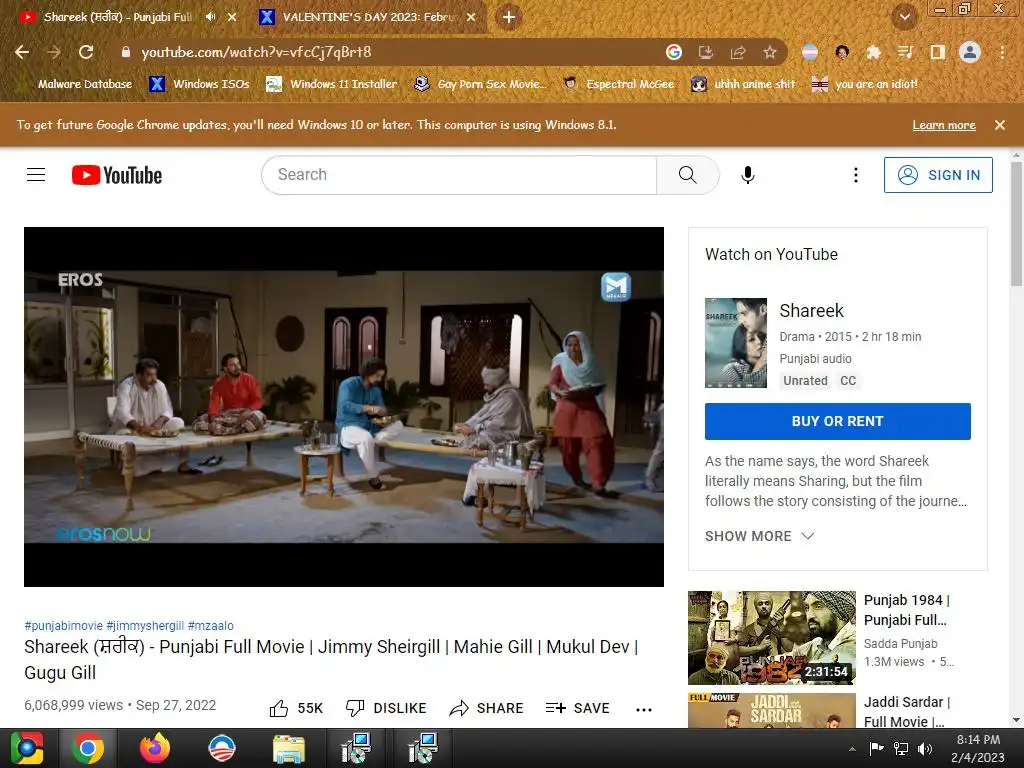Click the search magnifier button
This screenshot has height=768, width=1024.
pos(687,175)
